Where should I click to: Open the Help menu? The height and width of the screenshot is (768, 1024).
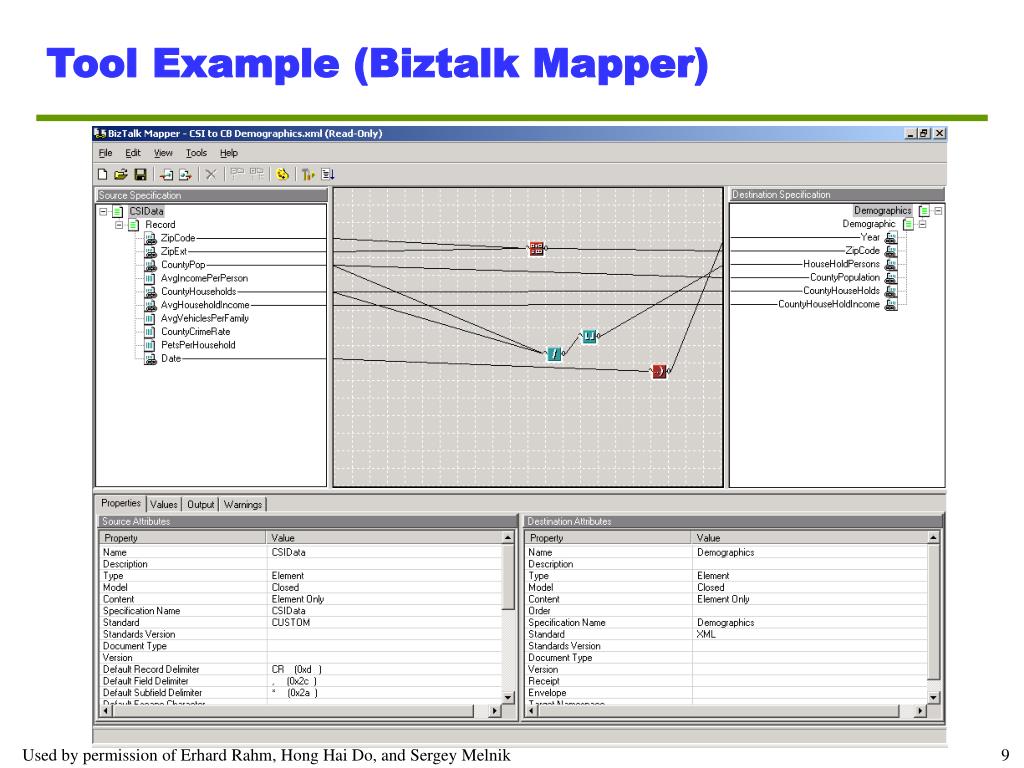[229, 153]
